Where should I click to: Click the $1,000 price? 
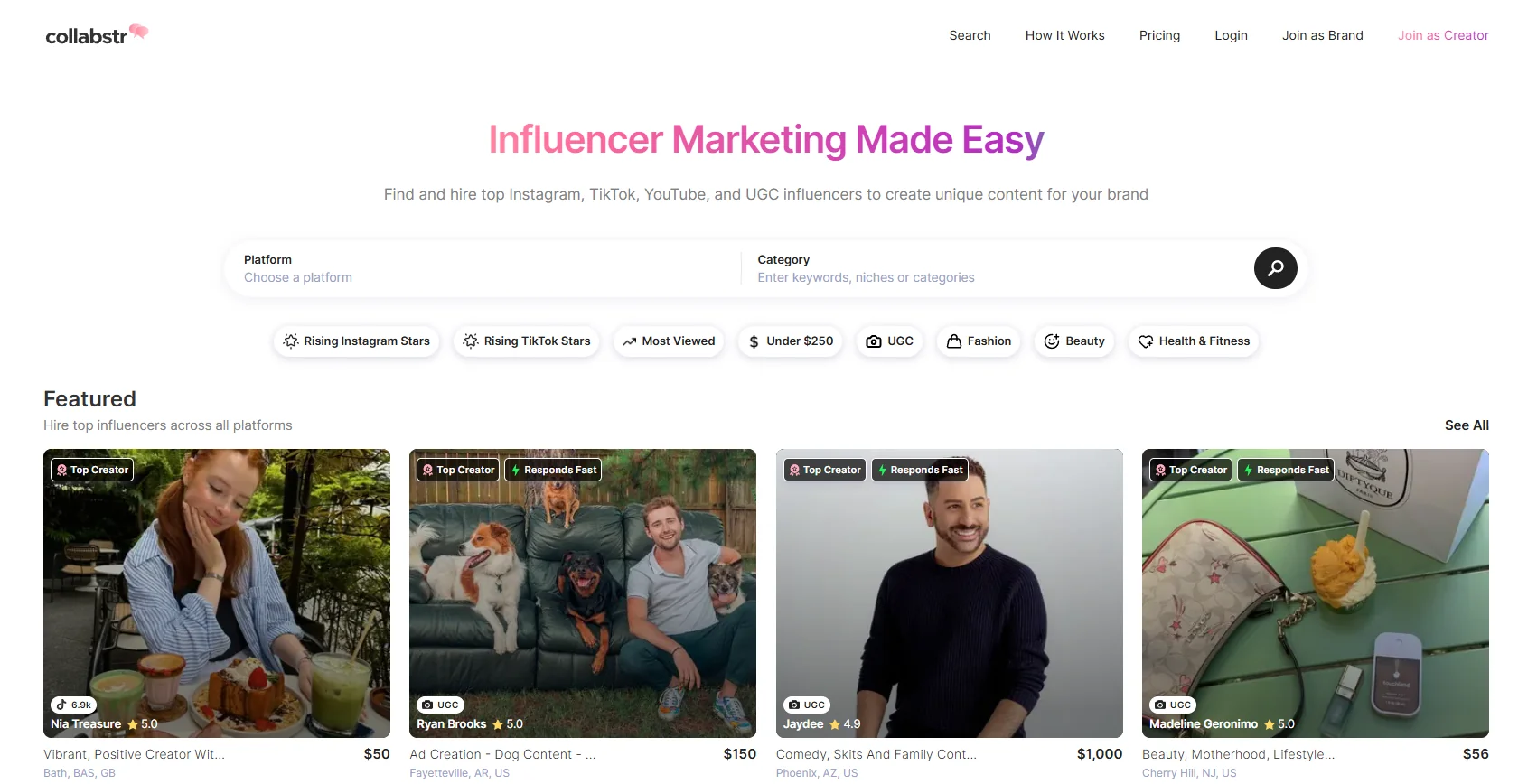pos(1100,754)
